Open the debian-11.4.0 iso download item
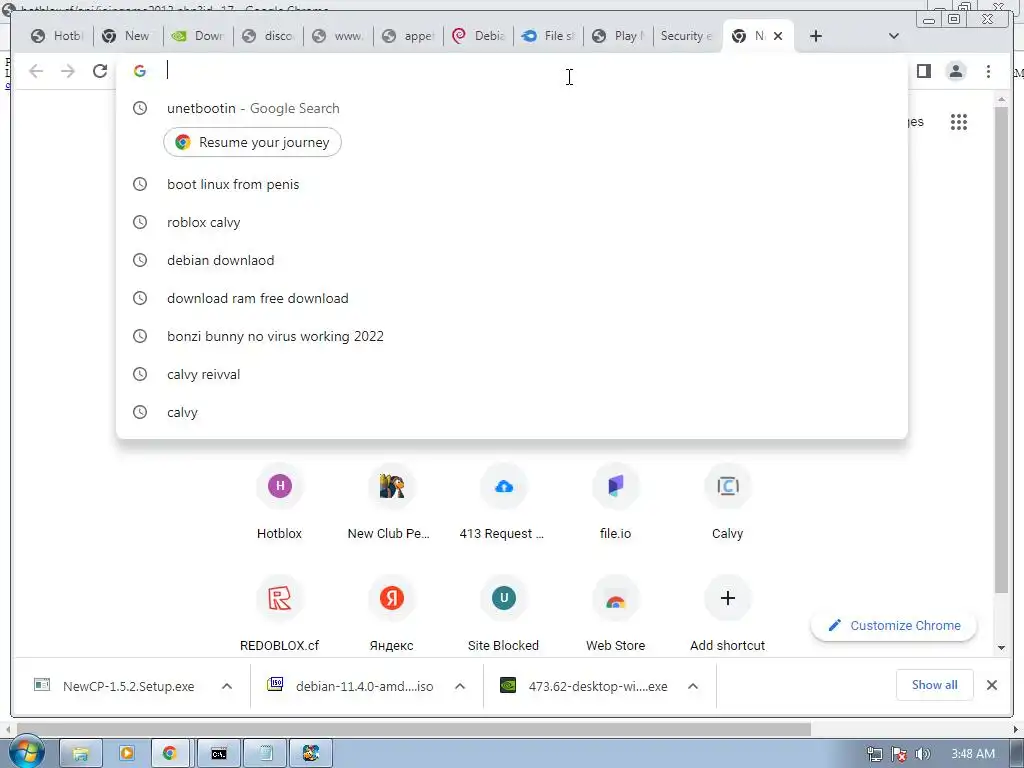Screen dimensions: 1024x768 tap(351, 686)
